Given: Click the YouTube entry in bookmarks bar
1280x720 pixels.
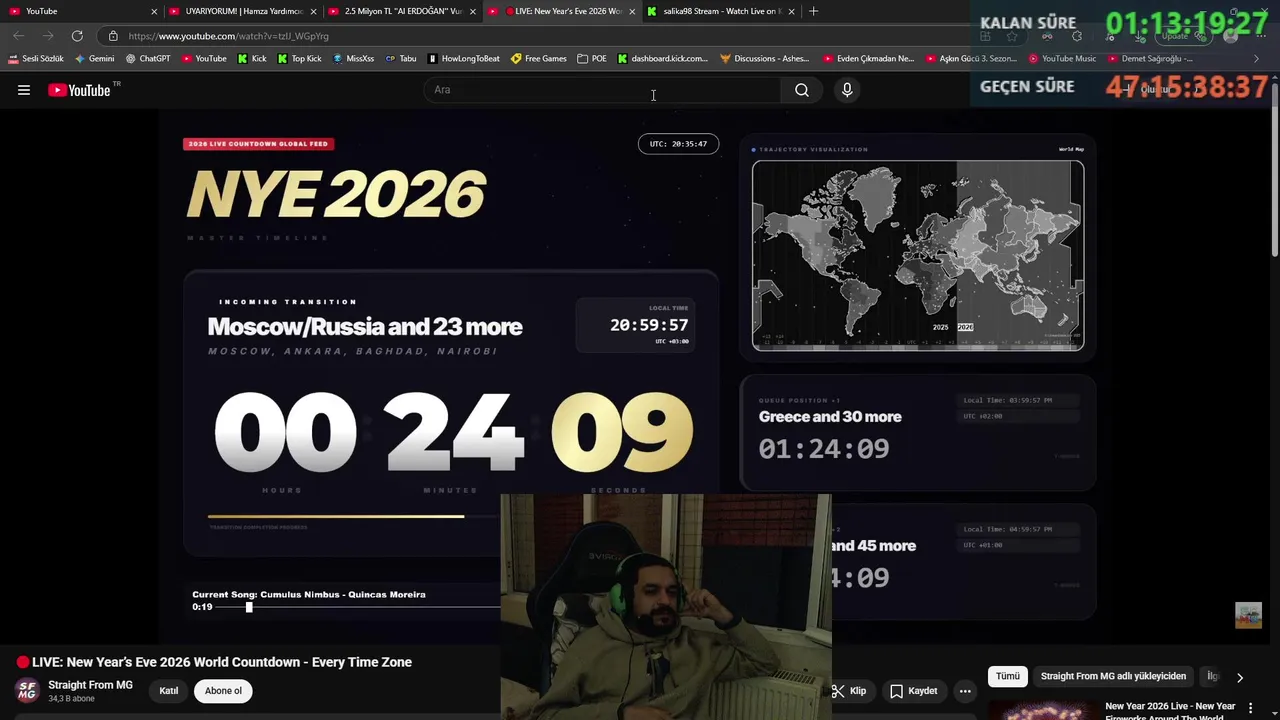Looking at the screenshot, I should pos(203,59).
